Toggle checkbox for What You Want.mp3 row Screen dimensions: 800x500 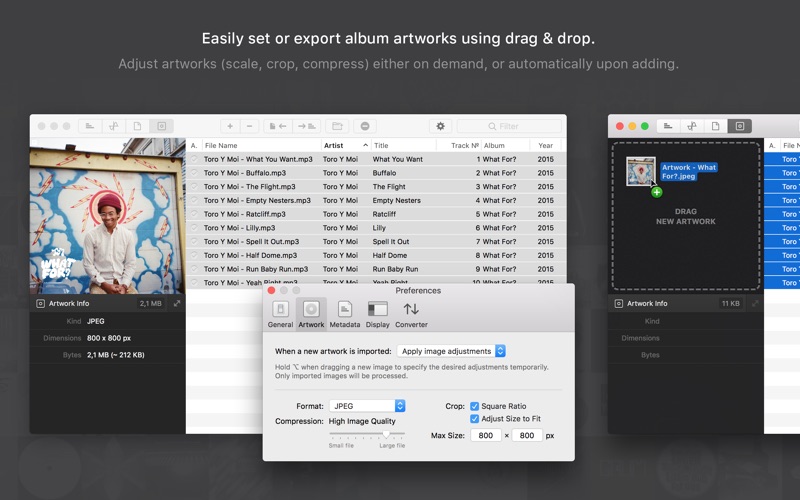(194, 159)
